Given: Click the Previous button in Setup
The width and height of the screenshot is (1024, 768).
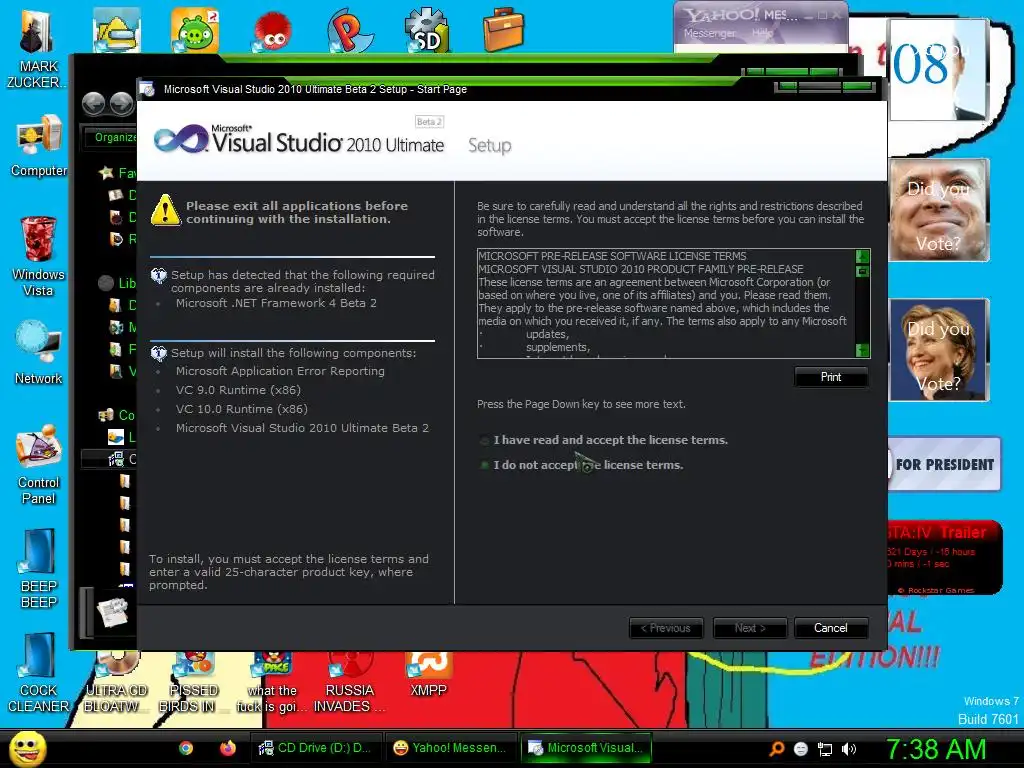Looking at the screenshot, I should 665,628.
